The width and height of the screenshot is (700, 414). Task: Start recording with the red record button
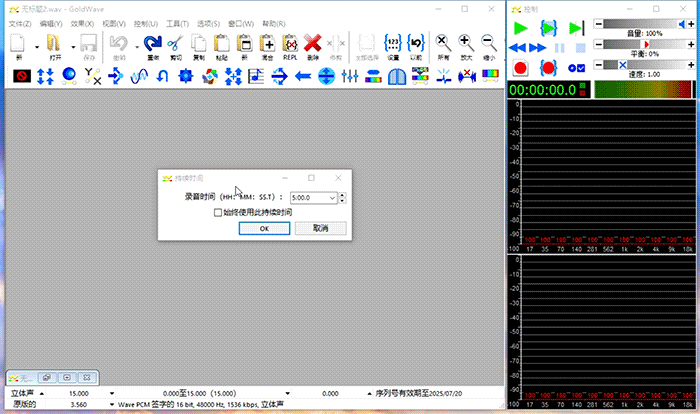tap(520, 67)
